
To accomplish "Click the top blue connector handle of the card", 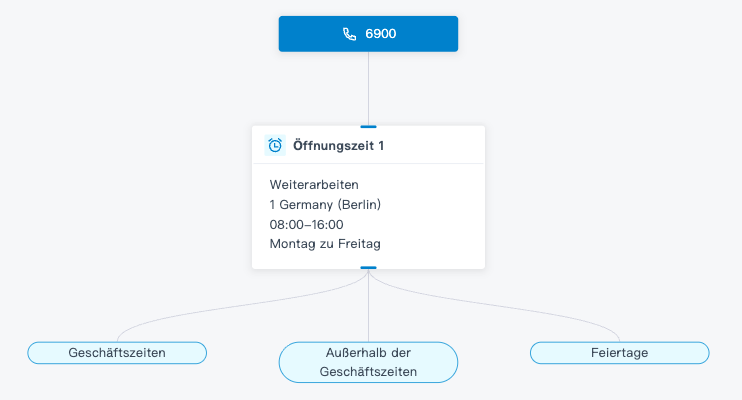I will coord(368,126).
